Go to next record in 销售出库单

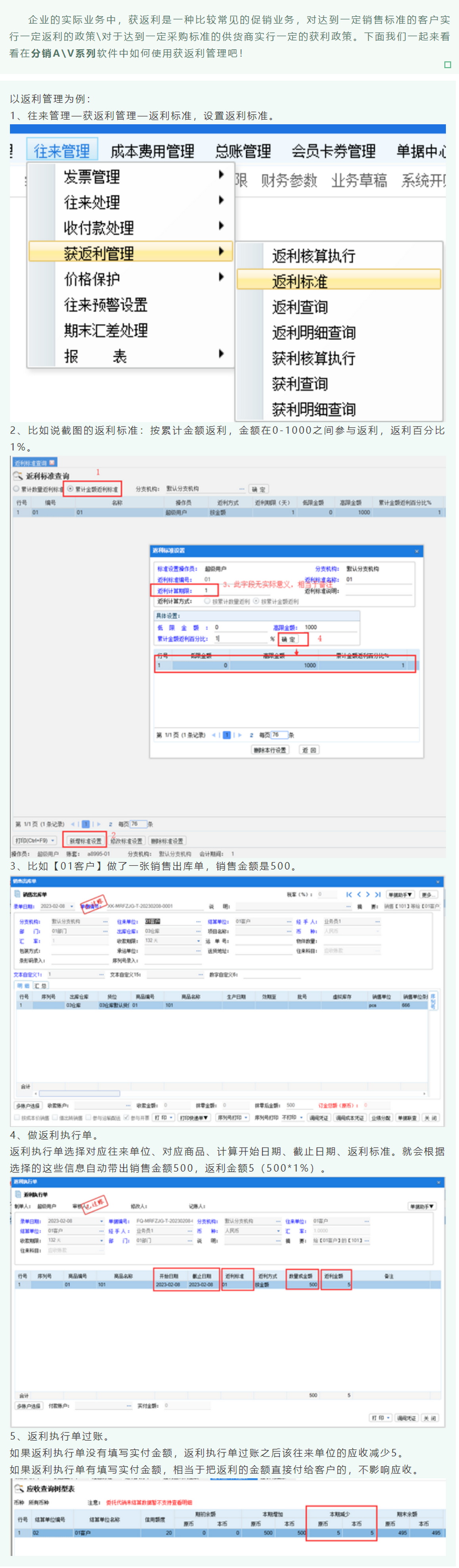pyautogui.click(x=368, y=894)
